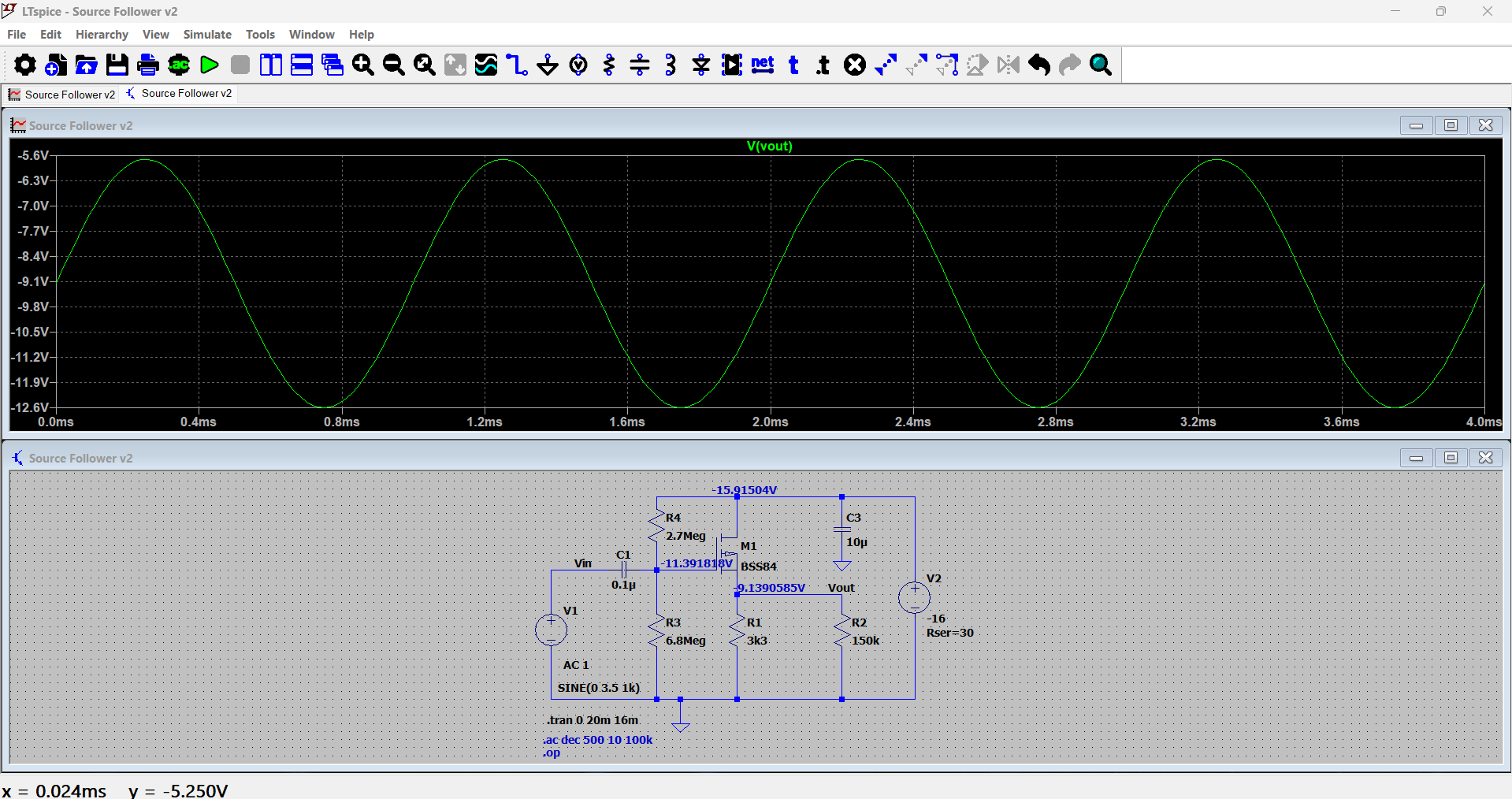Cascade windows using the toolbar icon
The width and height of the screenshot is (1512, 799).
pos(332,65)
